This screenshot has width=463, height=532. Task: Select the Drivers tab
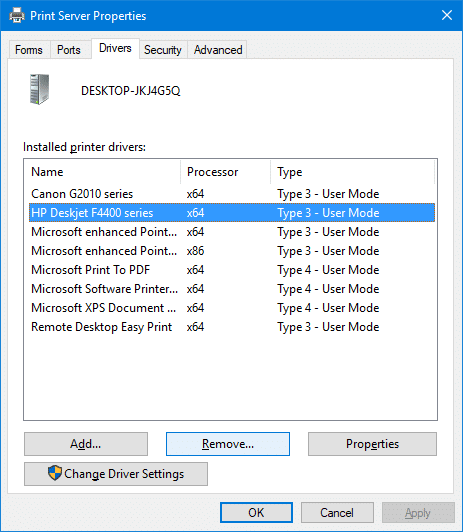click(x=115, y=49)
